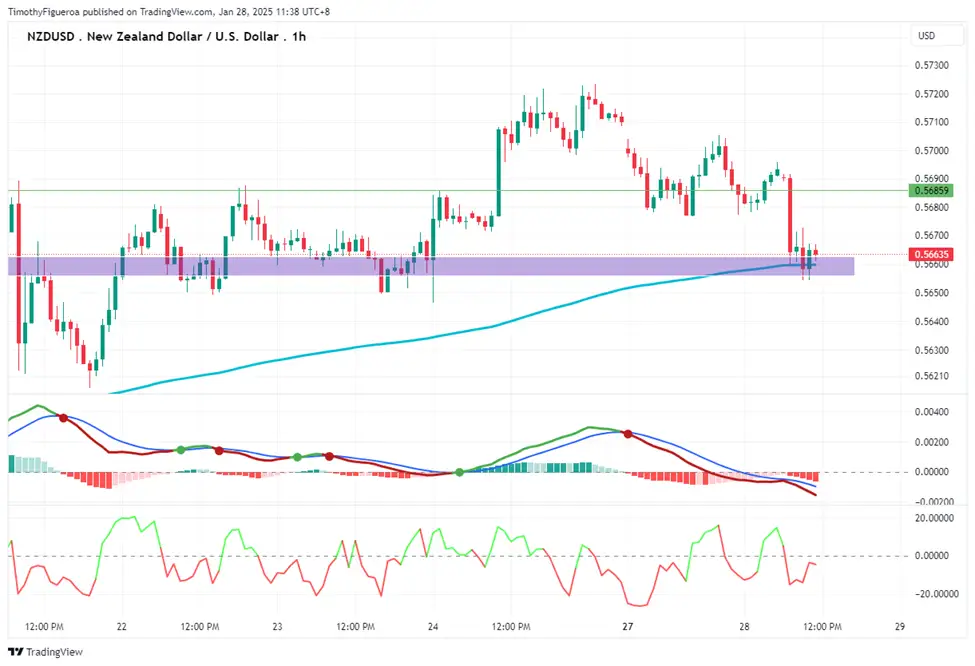Click the 0.56800 price axis label

pyautogui.click(x=931, y=207)
